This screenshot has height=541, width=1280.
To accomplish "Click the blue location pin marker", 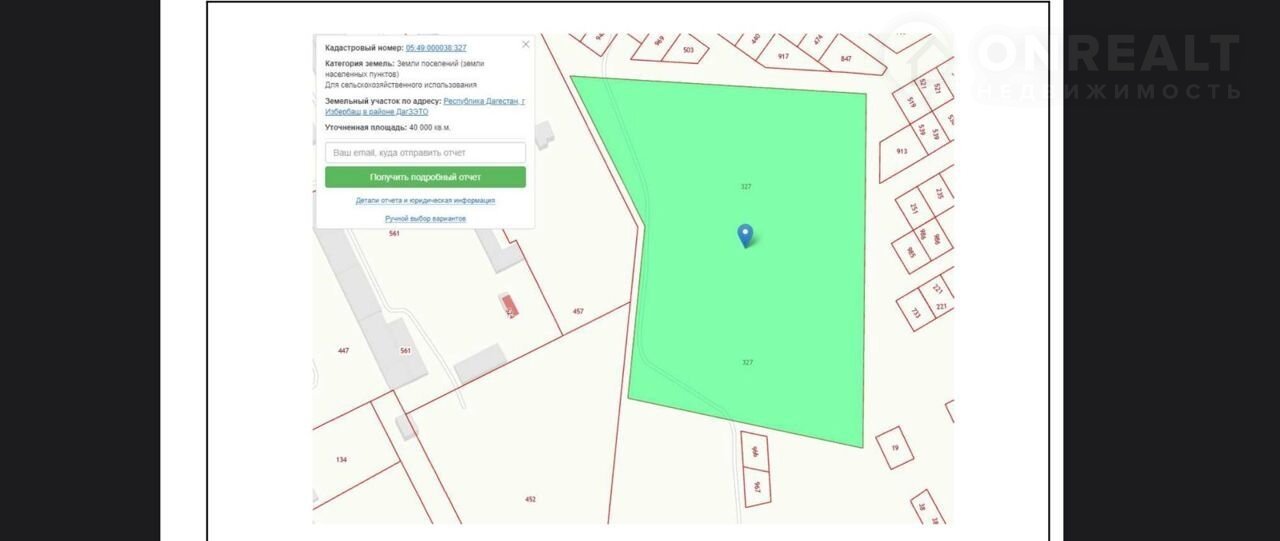I will tap(745, 235).
